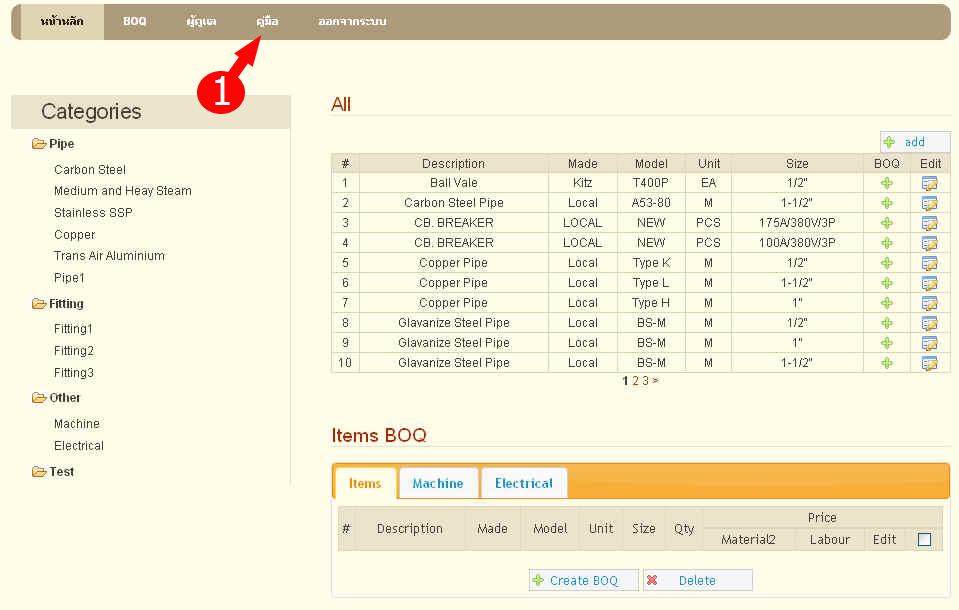
Task: Toggle the select-all checkbox in Items BOQ header
Action: (924, 540)
